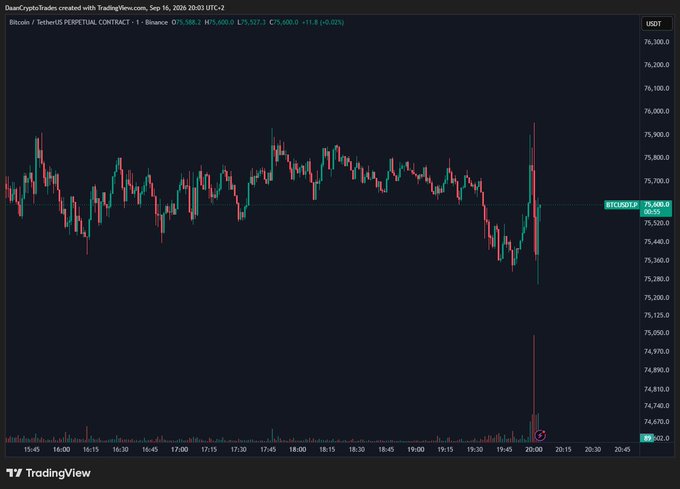The image size is (680, 489).
Task: Click the 76,300.0 price axis label
Action: pyautogui.click(x=656, y=42)
